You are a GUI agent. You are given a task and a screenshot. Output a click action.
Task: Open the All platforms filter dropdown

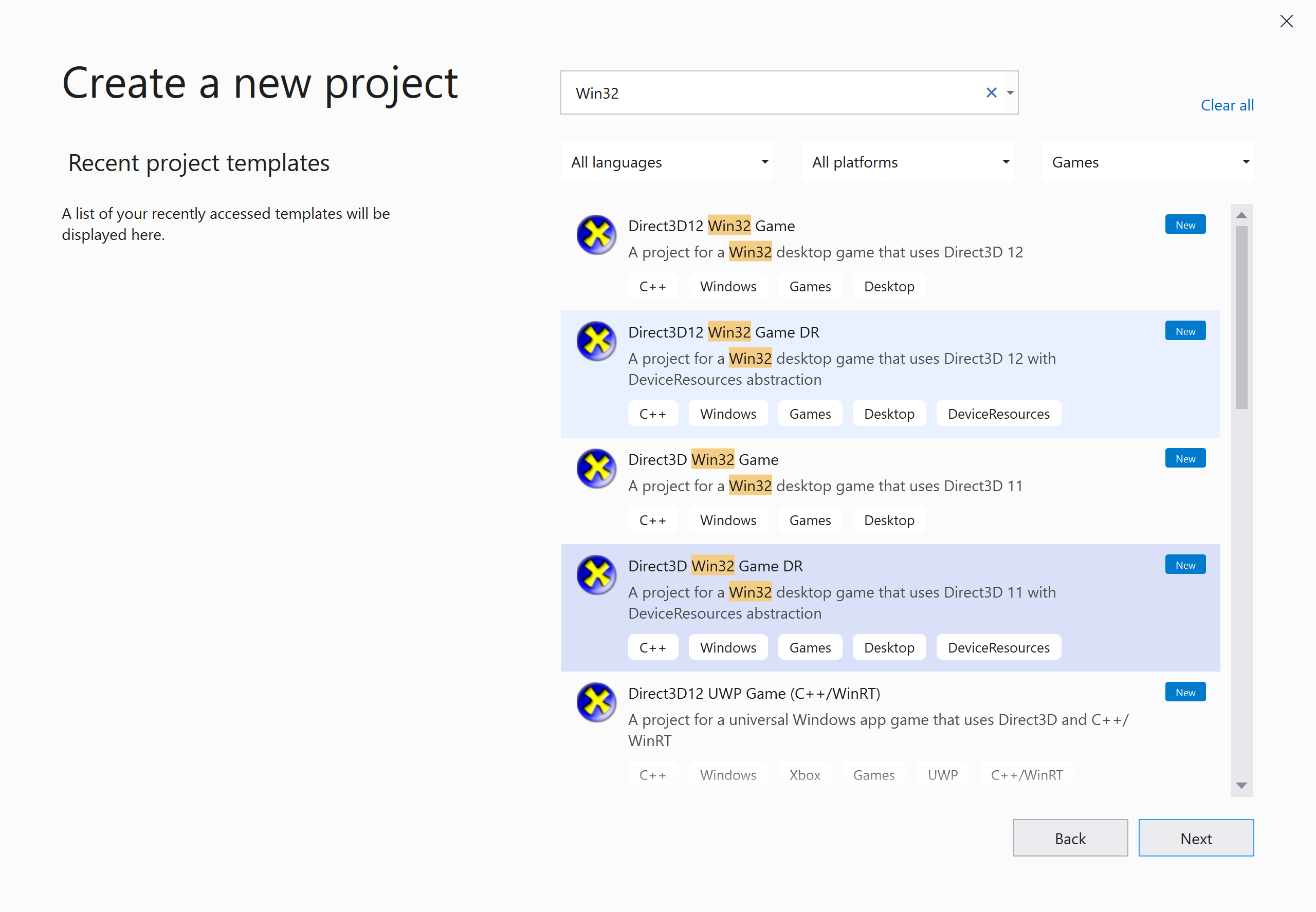[908, 162]
